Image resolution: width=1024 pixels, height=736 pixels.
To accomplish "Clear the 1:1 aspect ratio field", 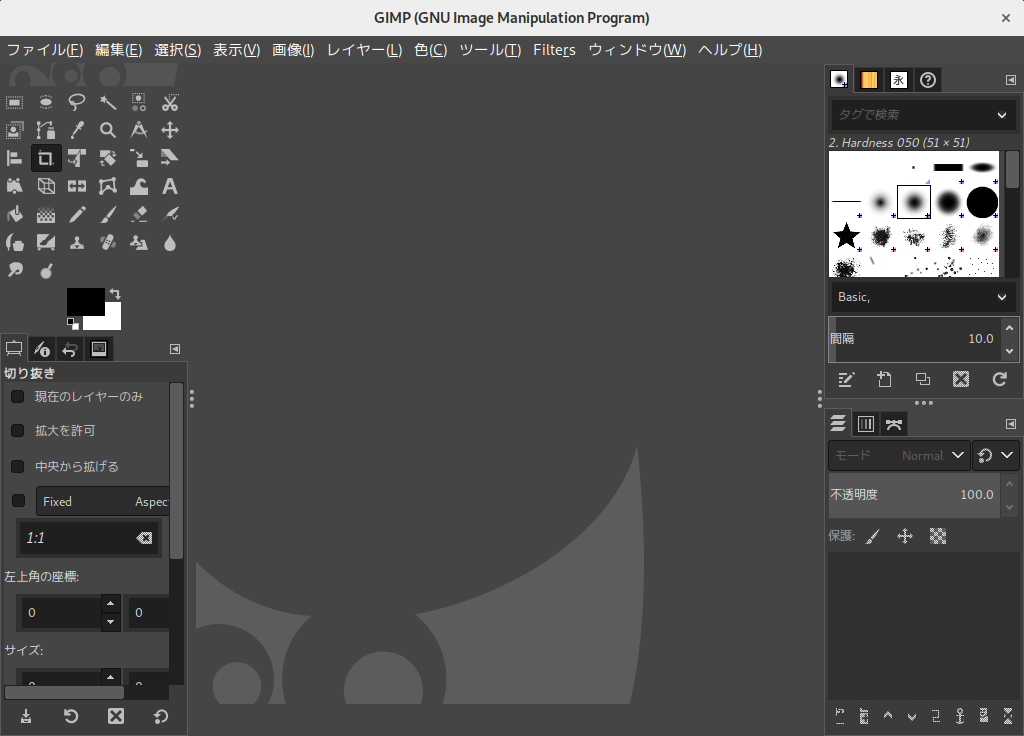I will [x=144, y=538].
